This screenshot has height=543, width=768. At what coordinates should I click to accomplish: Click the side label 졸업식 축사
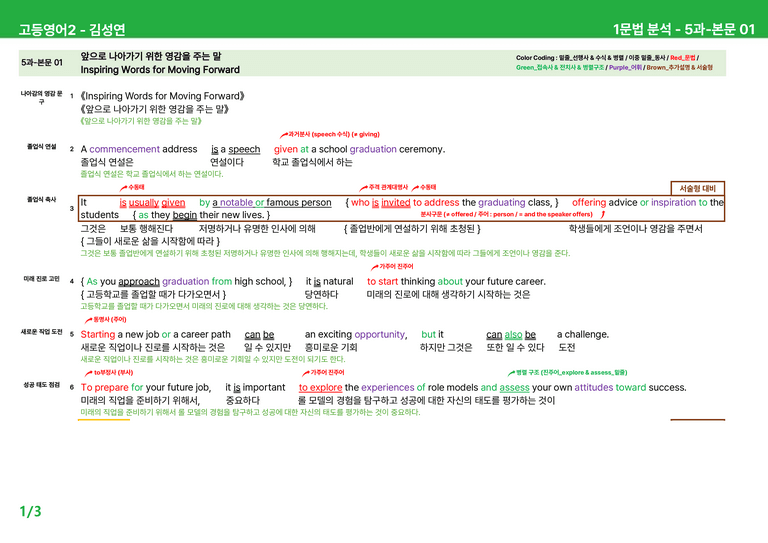click(42, 200)
